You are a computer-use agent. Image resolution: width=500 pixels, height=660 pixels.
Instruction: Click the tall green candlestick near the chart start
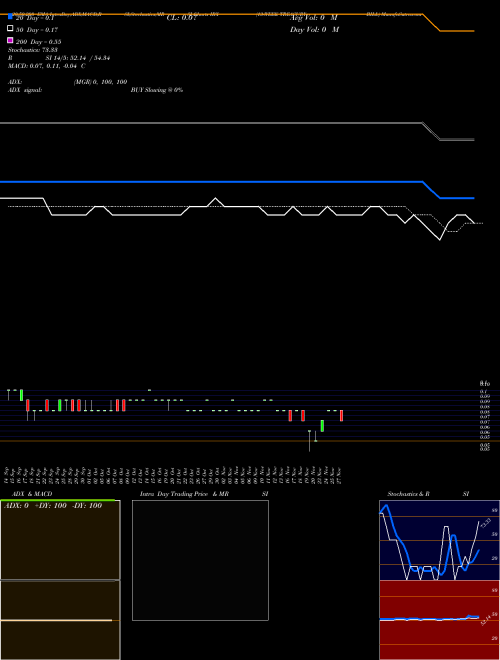[x=21, y=395]
